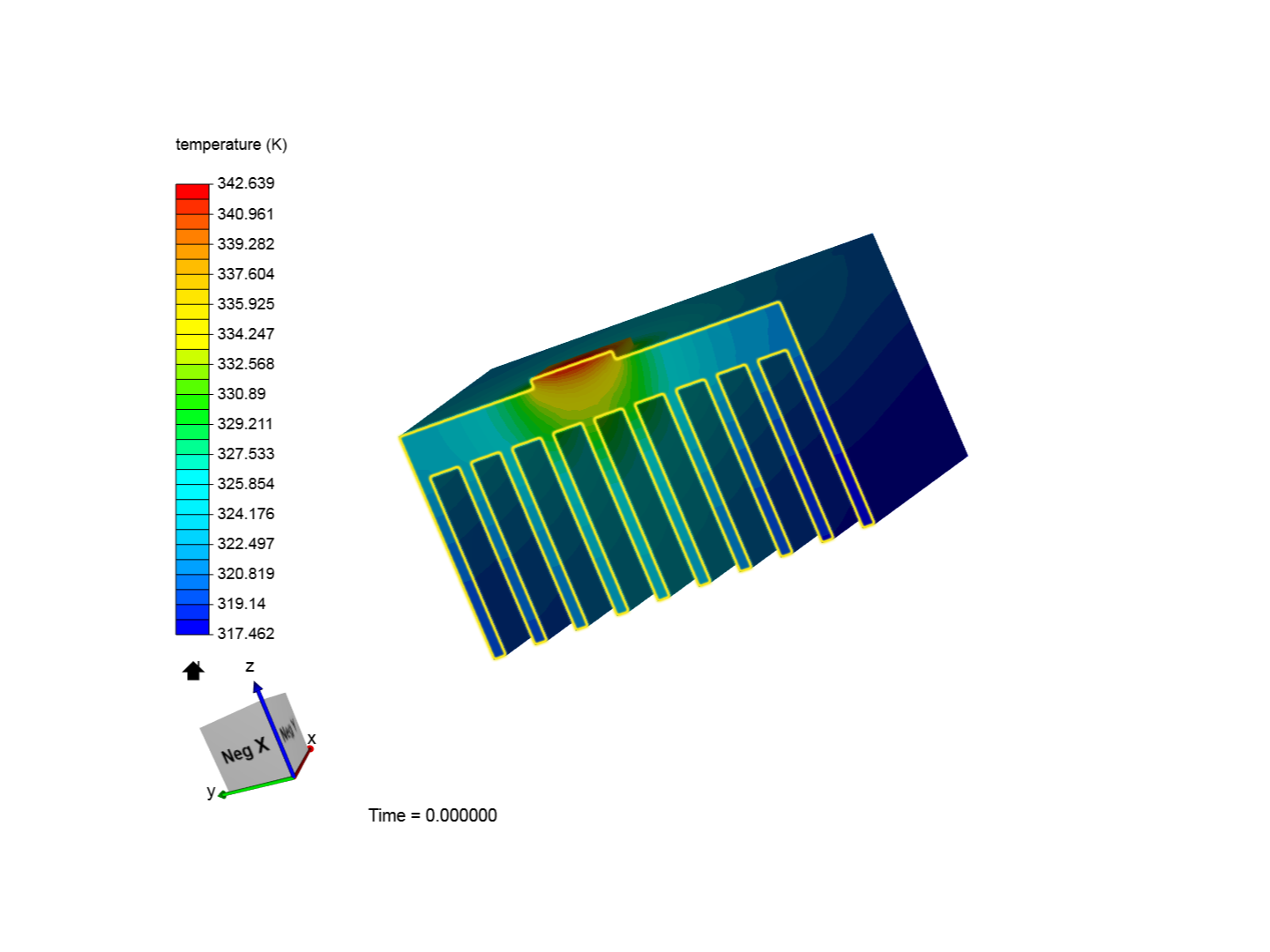Click the legend value 322.497

[x=246, y=544]
